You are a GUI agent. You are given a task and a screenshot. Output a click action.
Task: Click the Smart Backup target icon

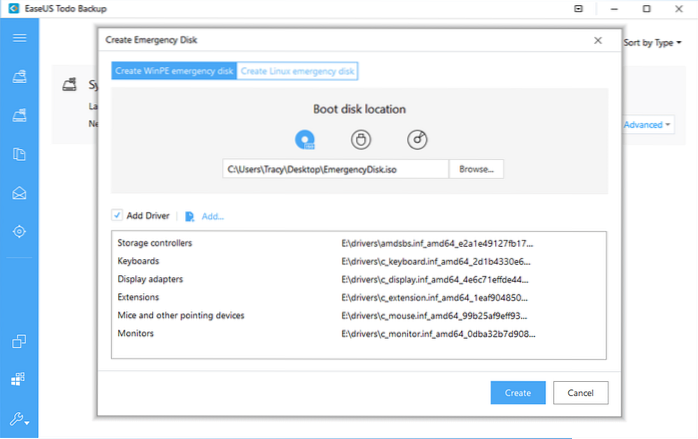[x=19, y=231]
